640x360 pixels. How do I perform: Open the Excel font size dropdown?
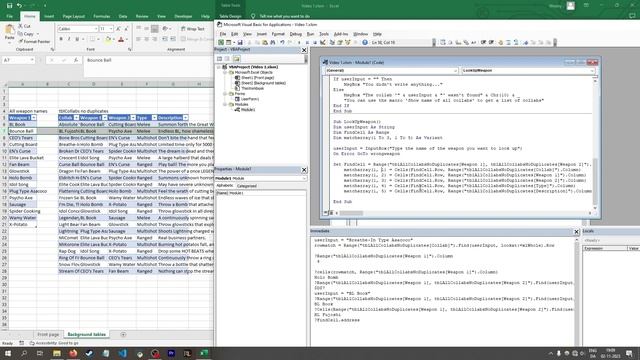click(111, 29)
